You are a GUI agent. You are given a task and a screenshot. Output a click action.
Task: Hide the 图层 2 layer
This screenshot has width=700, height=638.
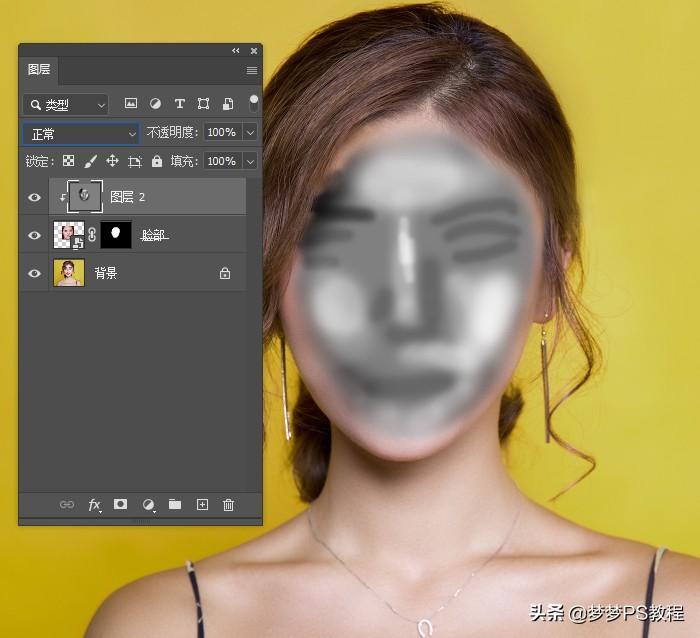(35, 197)
